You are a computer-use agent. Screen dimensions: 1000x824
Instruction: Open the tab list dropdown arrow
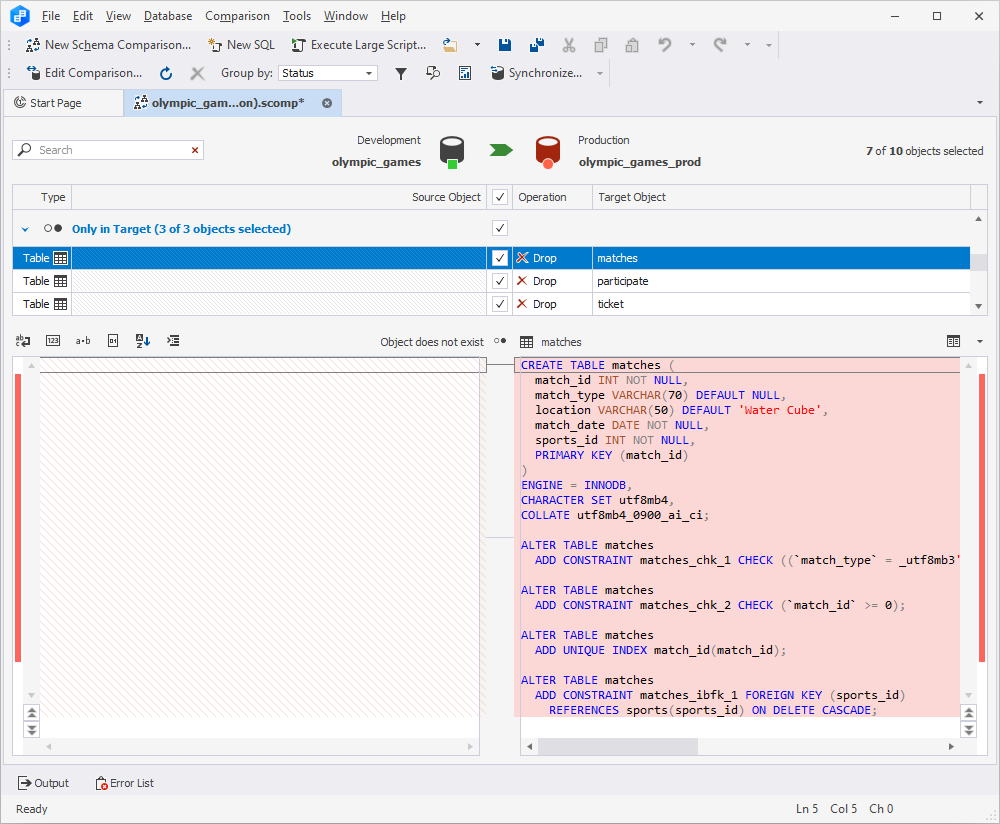pos(980,103)
